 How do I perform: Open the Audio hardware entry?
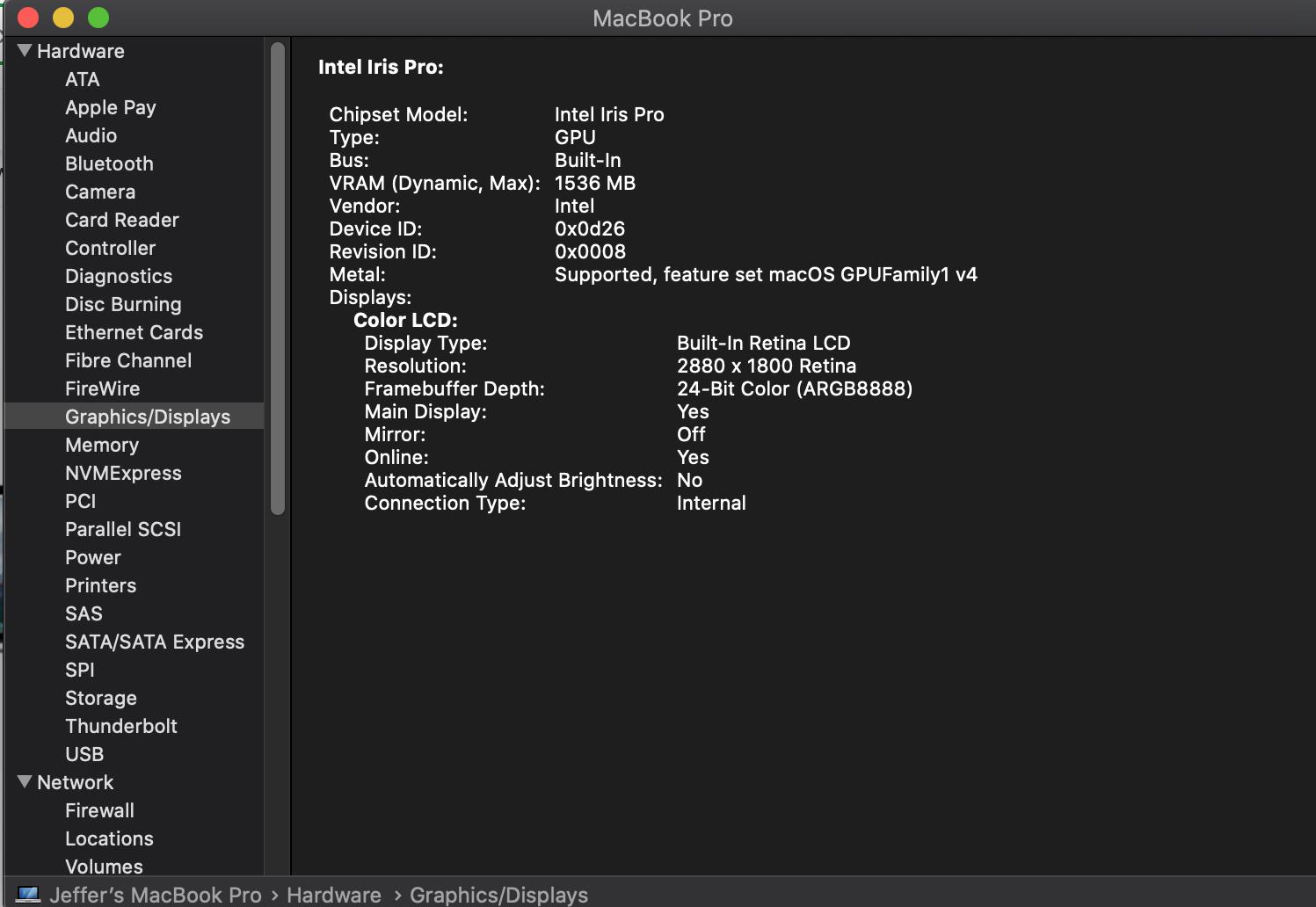91,135
